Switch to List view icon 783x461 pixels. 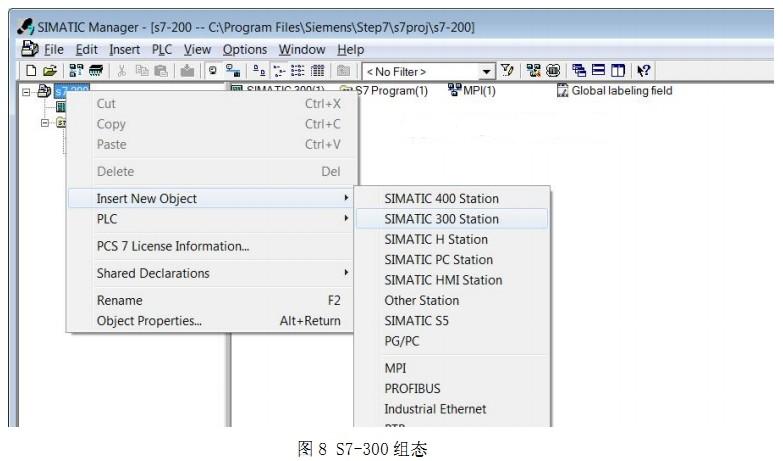[298, 70]
